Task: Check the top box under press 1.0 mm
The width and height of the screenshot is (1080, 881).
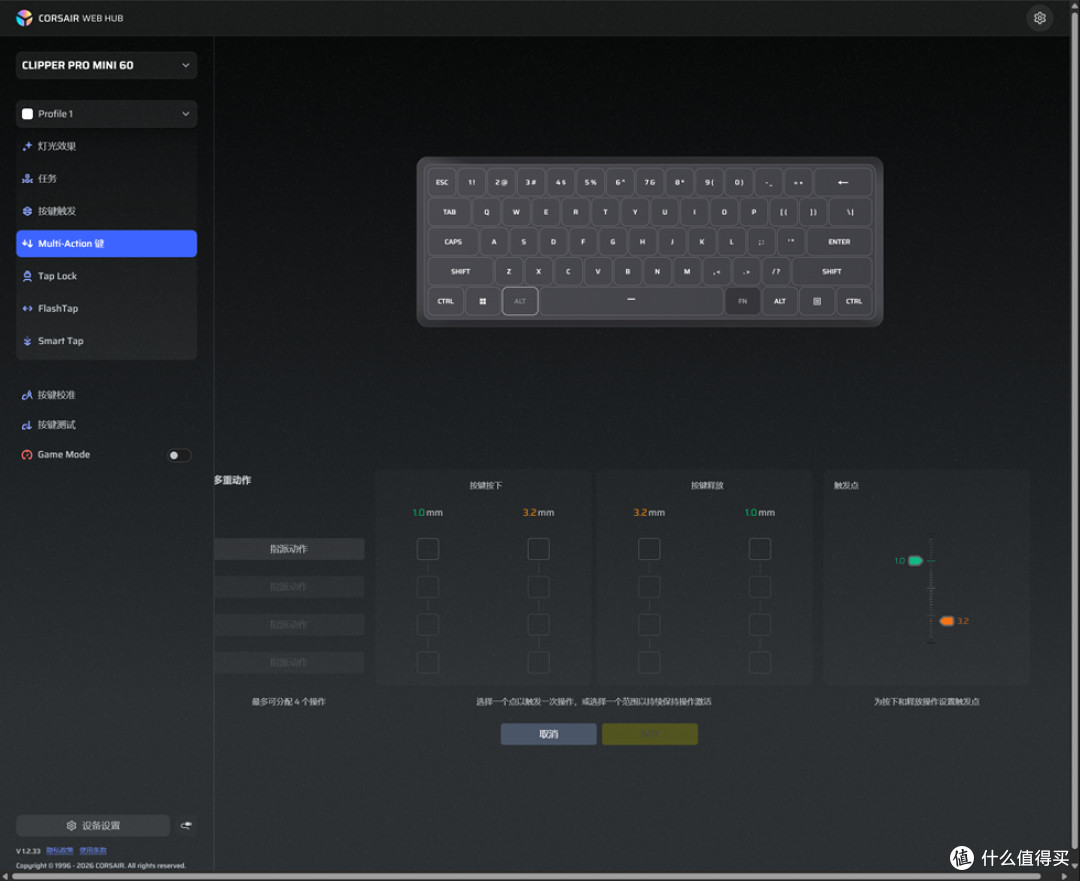Action: [x=428, y=549]
